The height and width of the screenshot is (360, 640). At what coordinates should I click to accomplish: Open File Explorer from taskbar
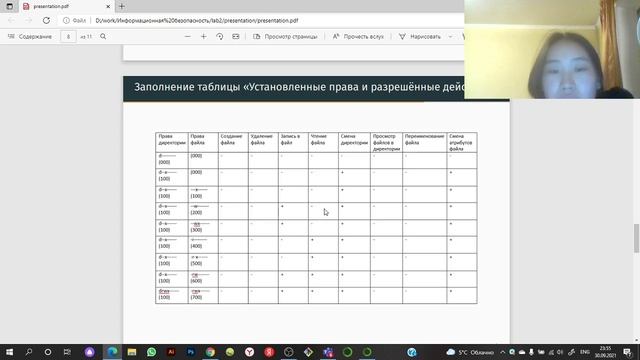(x=132, y=352)
